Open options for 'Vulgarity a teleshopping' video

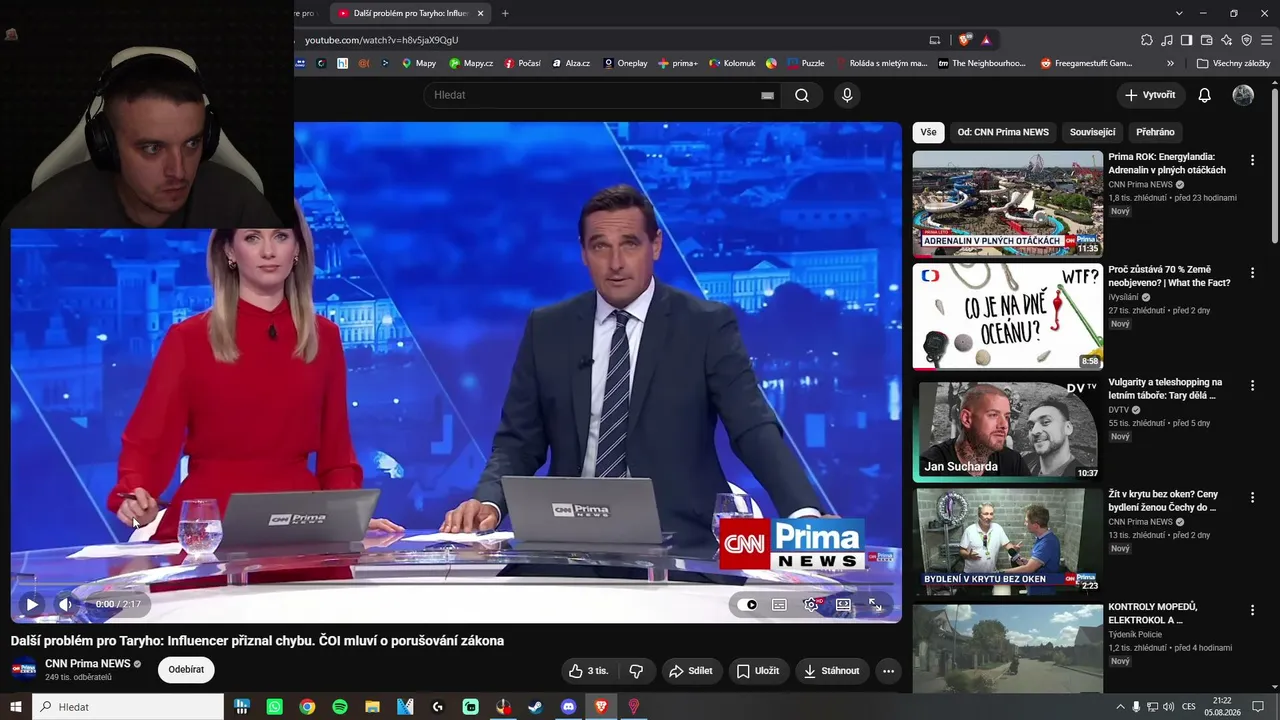click(1252, 385)
